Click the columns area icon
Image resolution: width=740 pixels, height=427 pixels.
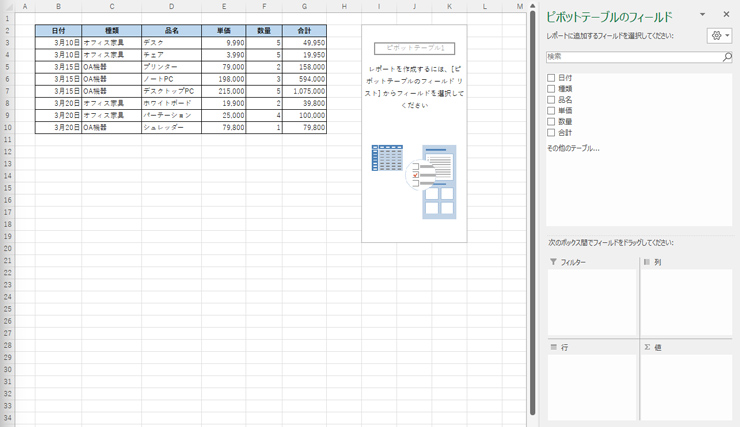(x=647, y=262)
